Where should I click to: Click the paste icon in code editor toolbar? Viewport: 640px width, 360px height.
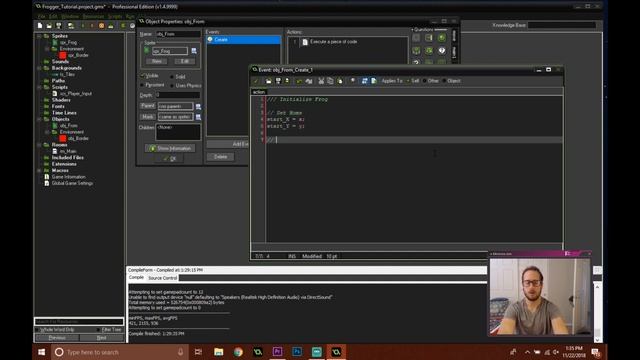[340, 81]
